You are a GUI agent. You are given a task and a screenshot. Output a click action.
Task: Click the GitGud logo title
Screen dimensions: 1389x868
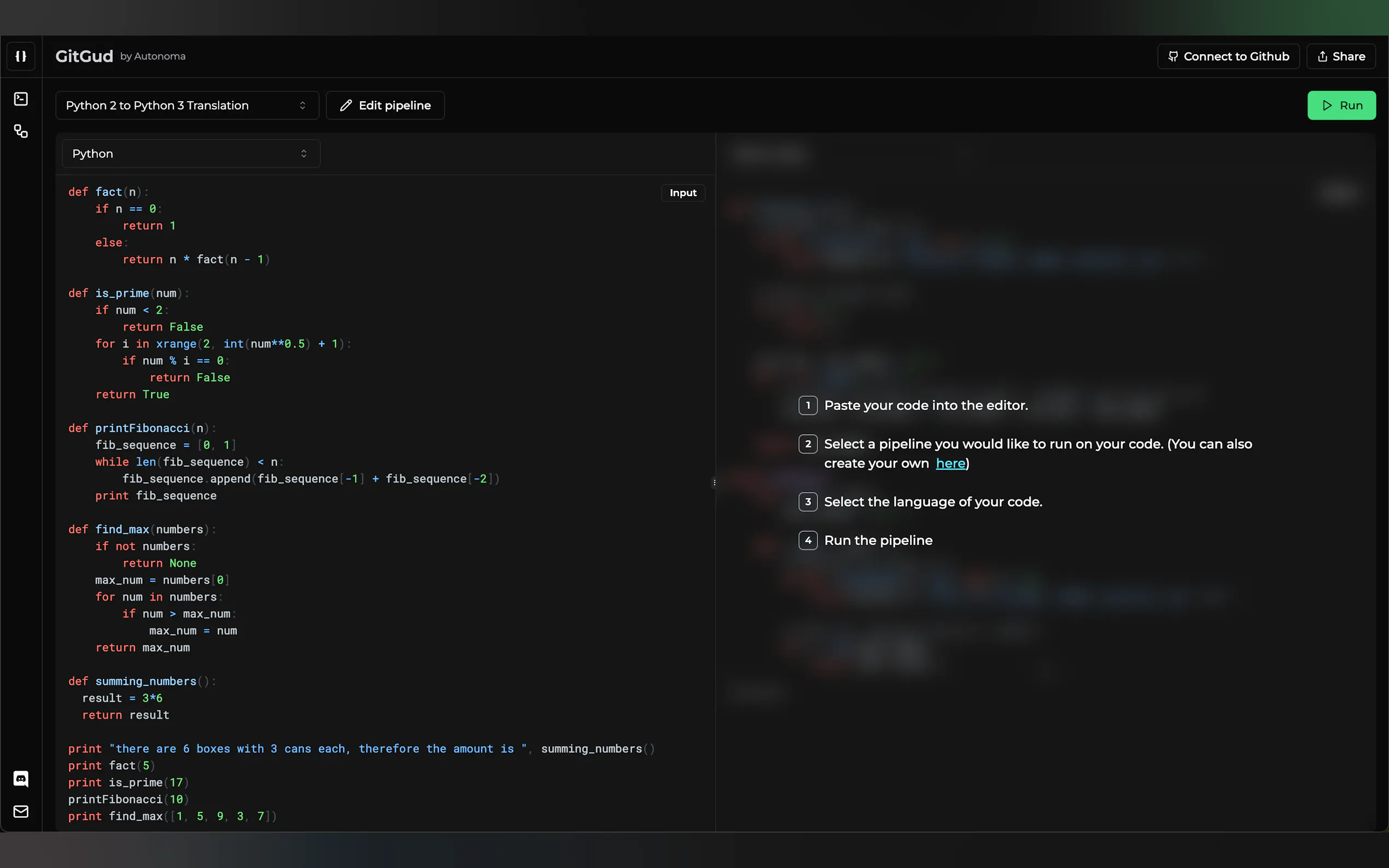84,56
